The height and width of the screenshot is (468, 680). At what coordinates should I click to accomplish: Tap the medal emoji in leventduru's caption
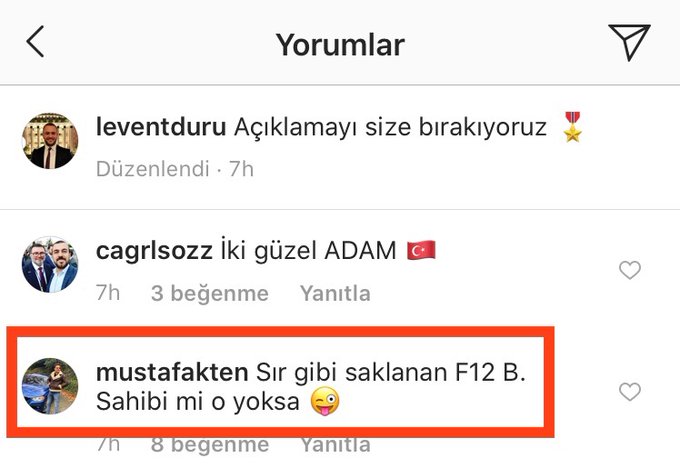click(572, 127)
